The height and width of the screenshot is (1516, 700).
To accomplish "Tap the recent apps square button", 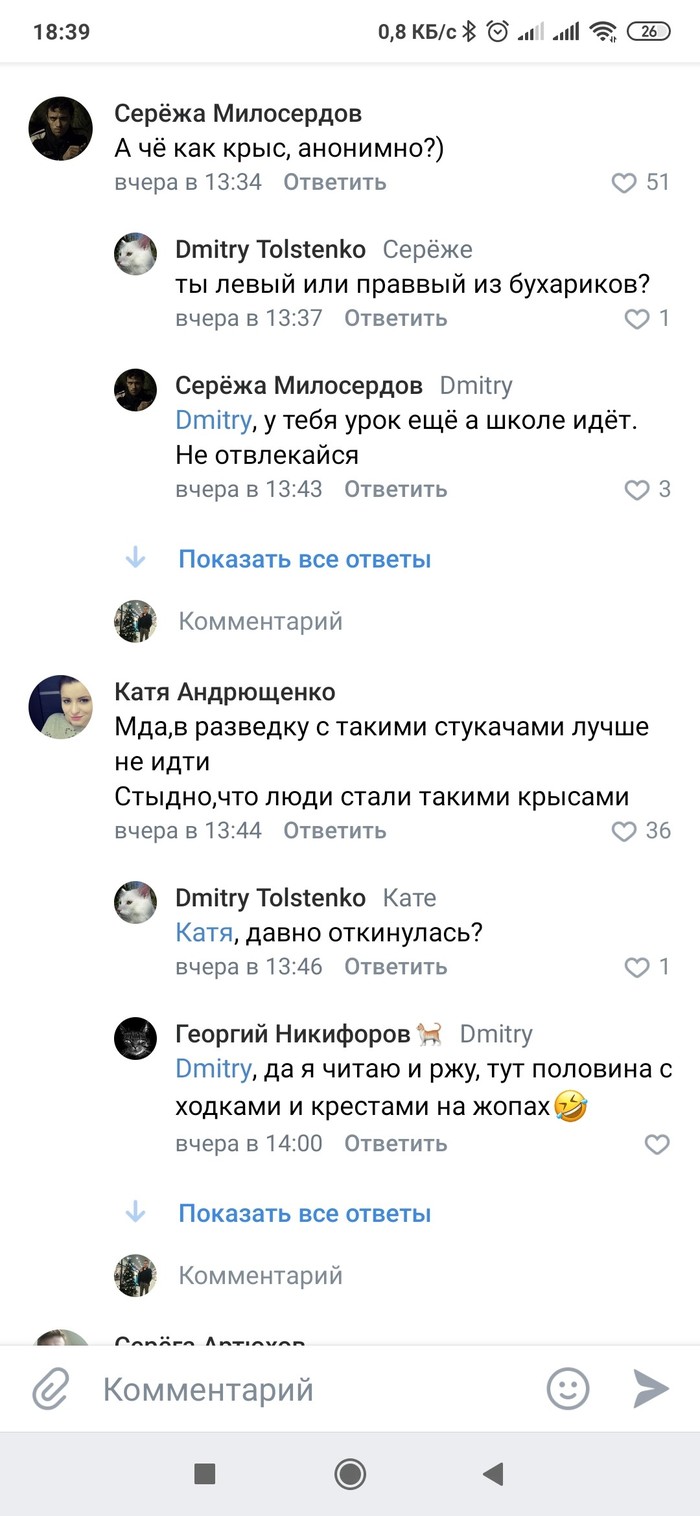I will pyautogui.click(x=204, y=1473).
